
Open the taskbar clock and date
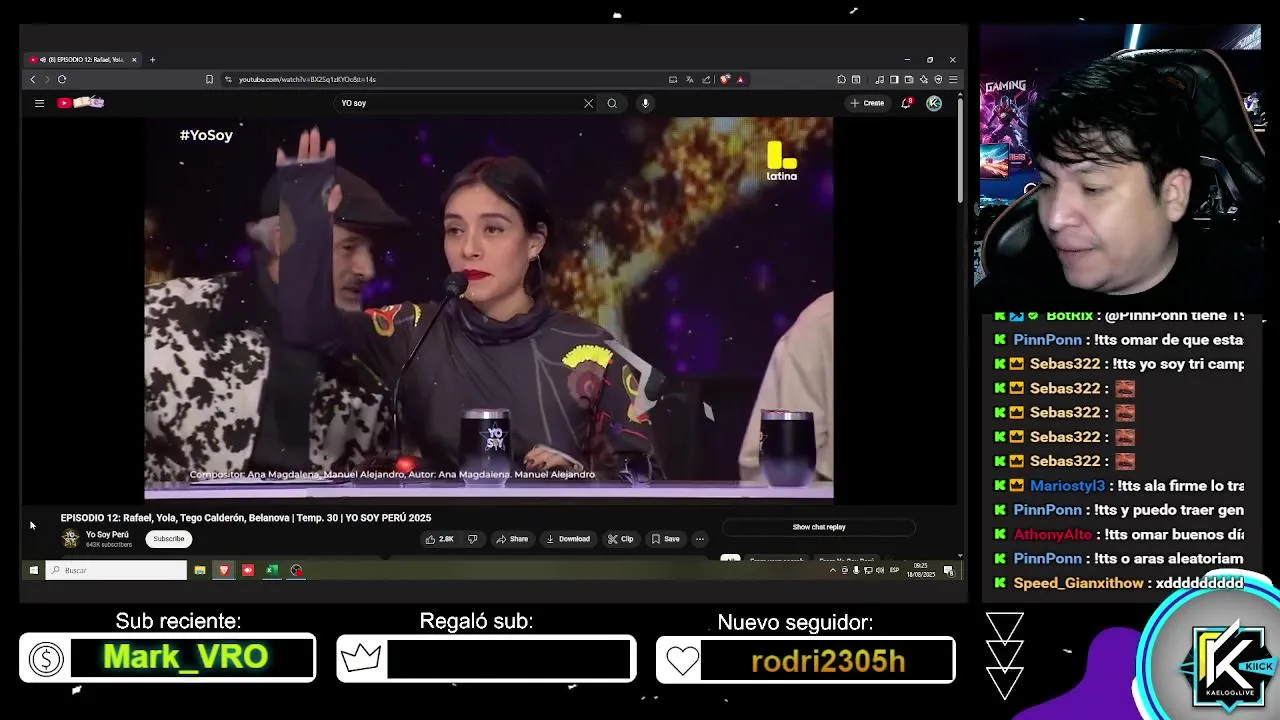[921, 570]
